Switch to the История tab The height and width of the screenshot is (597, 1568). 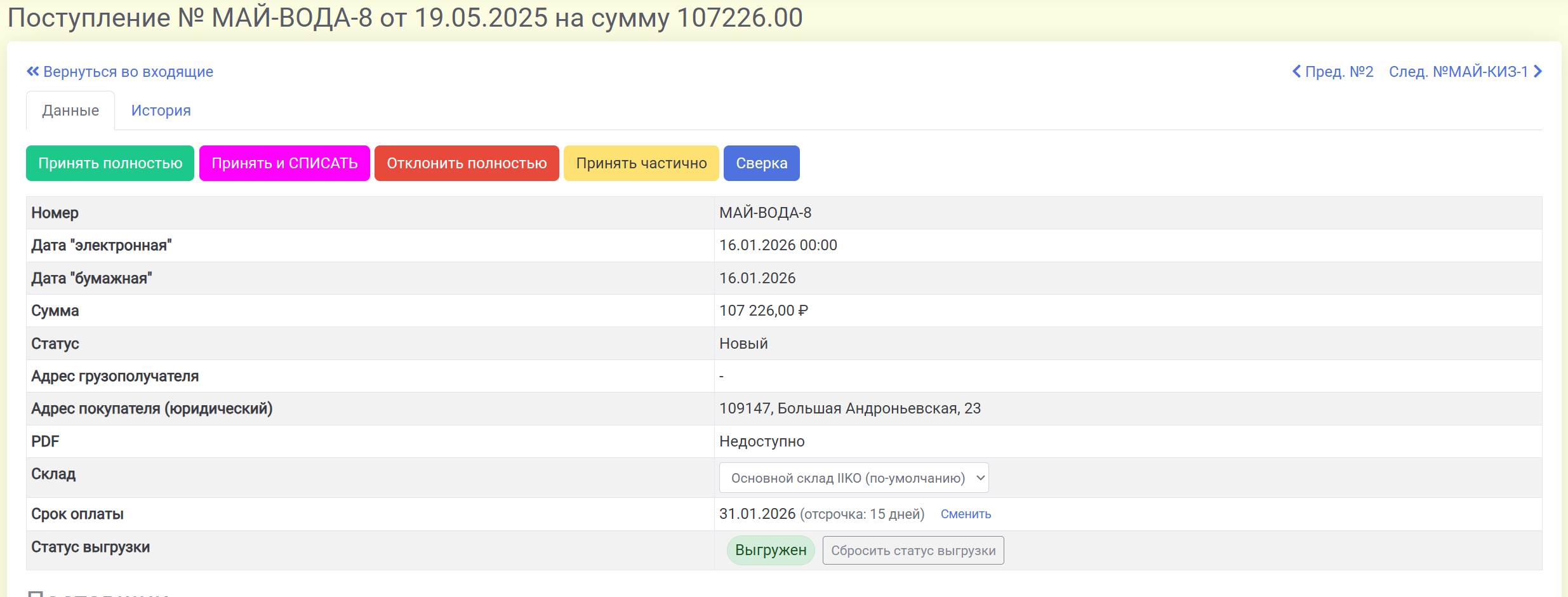[x=161, y=111]
